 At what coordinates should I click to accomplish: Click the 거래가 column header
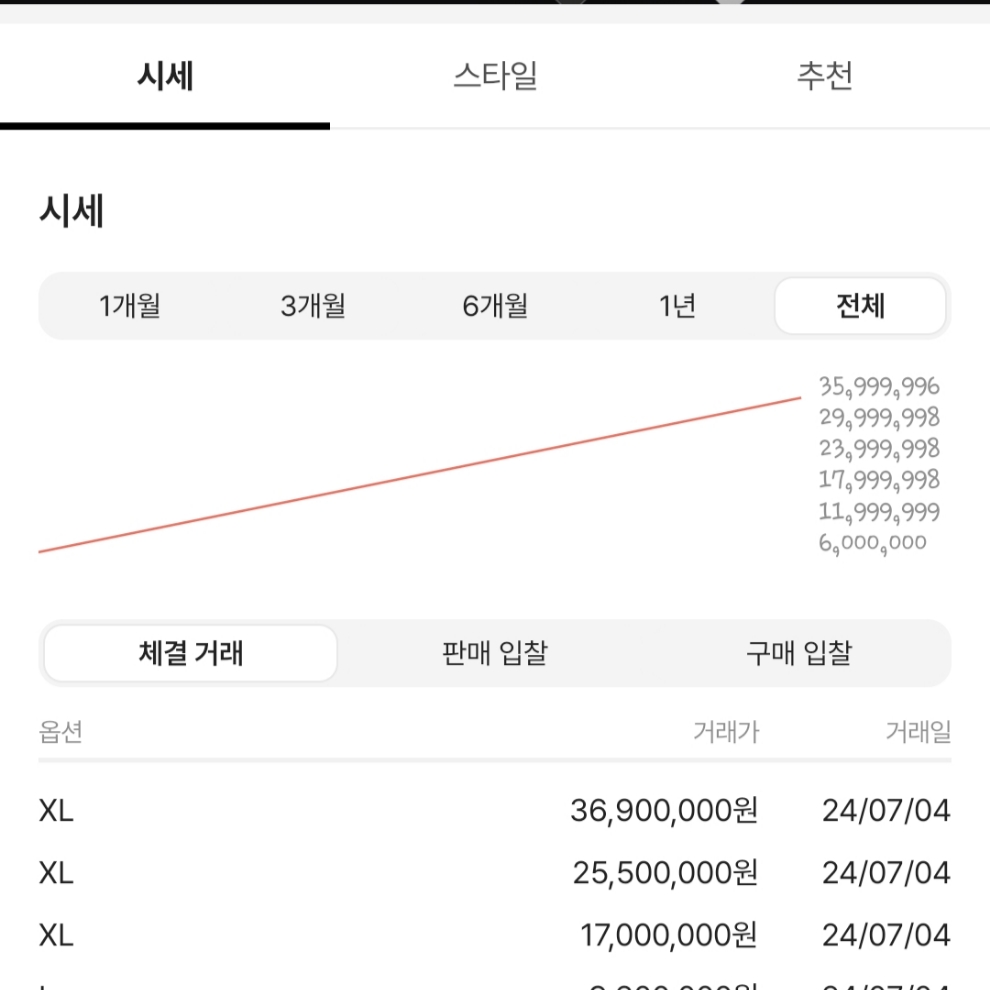coord(726,732)
